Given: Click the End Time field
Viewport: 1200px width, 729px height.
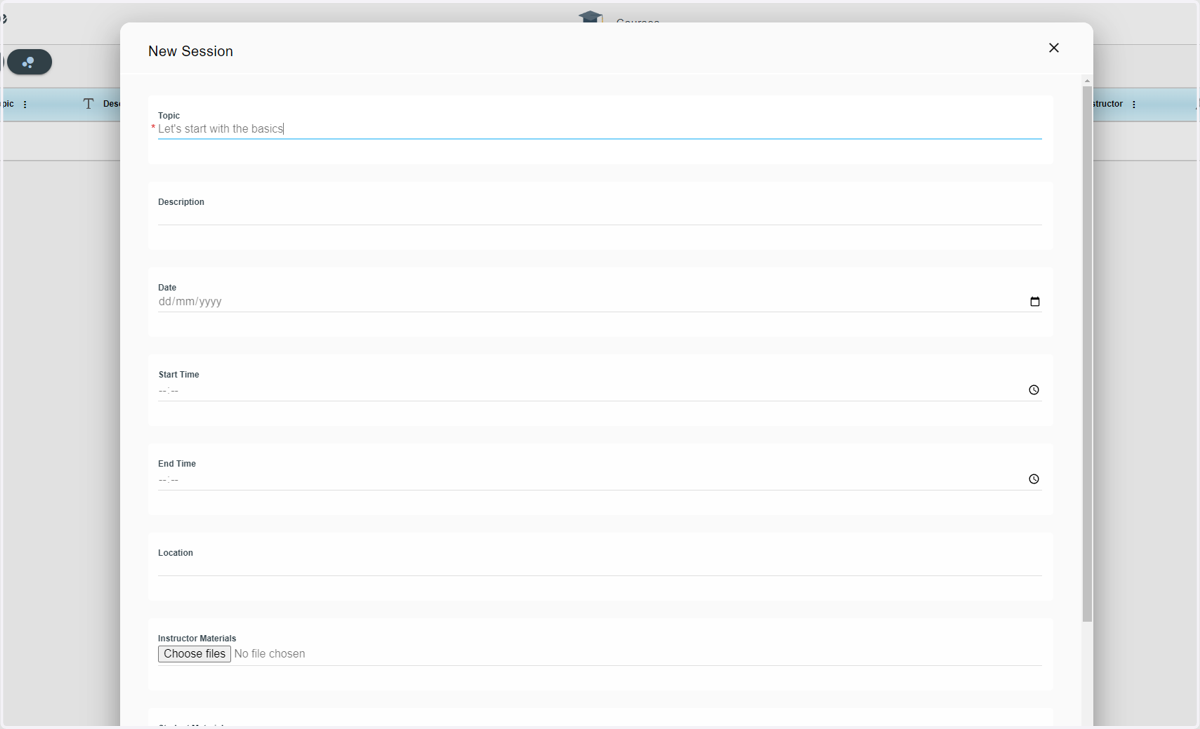Looking at the screenshot, I should point(599,480).
